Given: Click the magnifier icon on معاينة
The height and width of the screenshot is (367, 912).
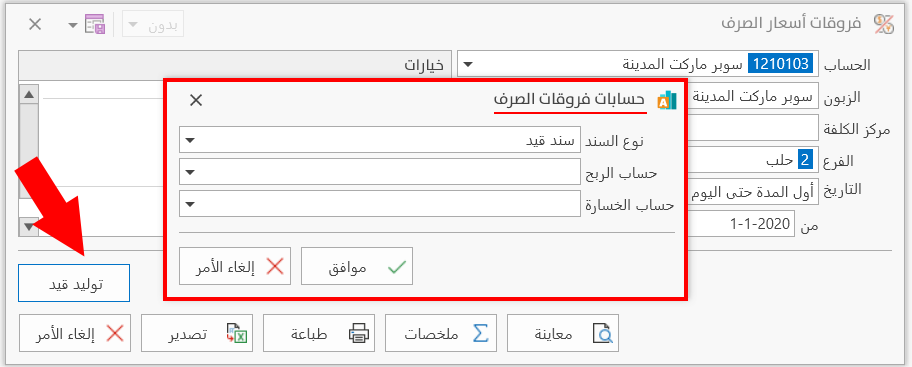Looking at the screenshot, I should pyautogui.click(x=603, y=334).
